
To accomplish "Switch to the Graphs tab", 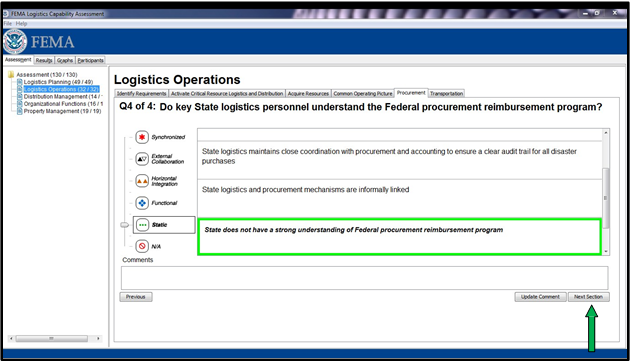I will [x=65, y=60].
